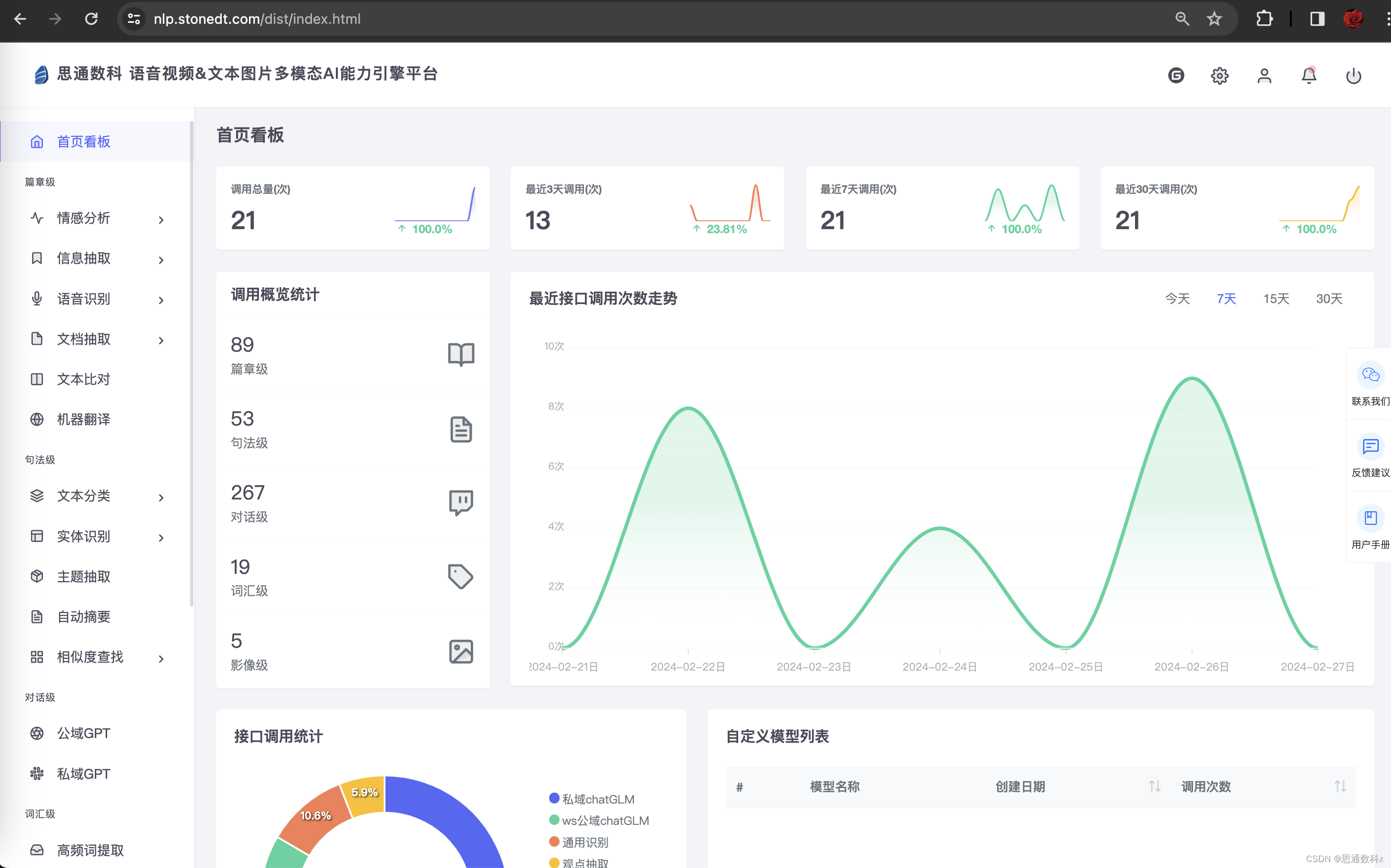Viewport: 1391px width, 868px height.
Task: Open the browser extensions puzzle icon
Action: [x=1264, y=19]
